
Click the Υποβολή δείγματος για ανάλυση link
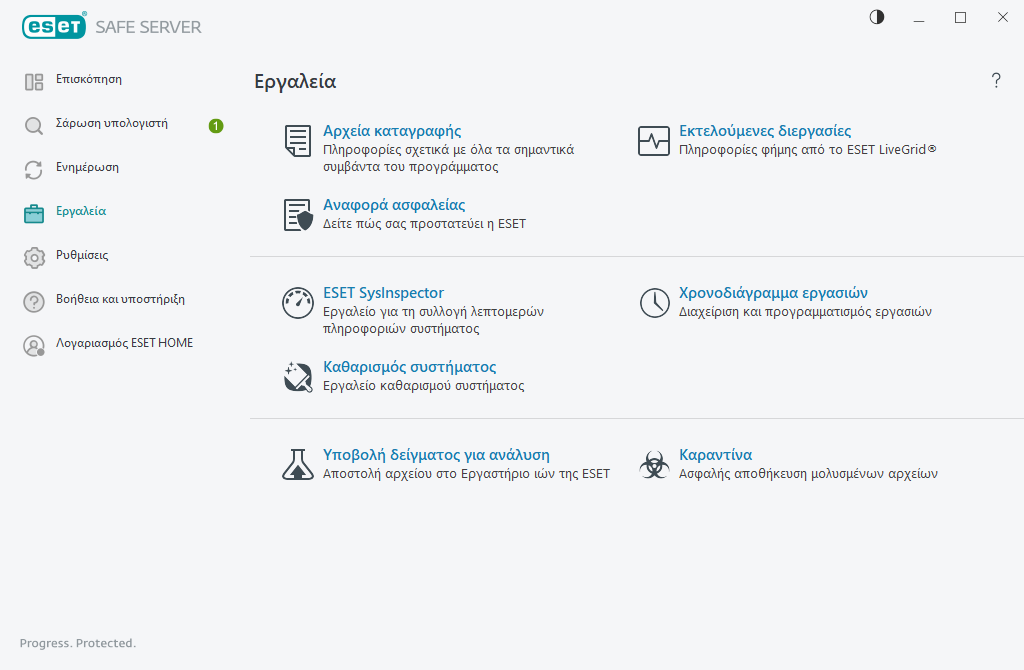[x=436, y=454]
